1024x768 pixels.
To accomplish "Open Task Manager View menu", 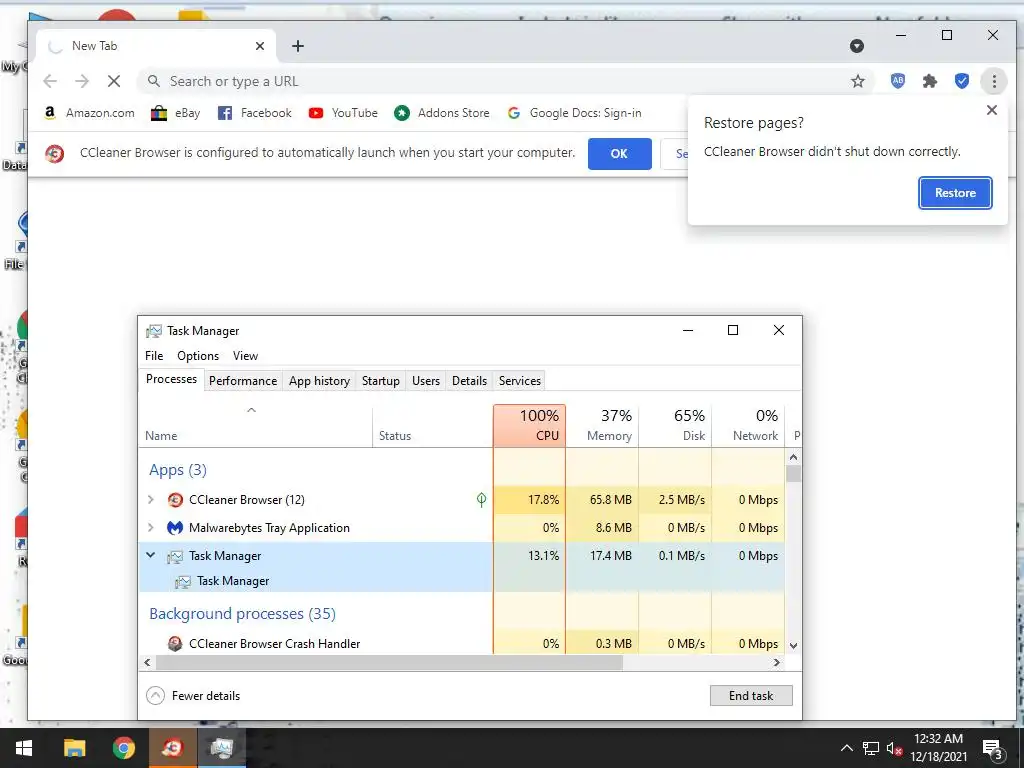I will click(246, 356).
